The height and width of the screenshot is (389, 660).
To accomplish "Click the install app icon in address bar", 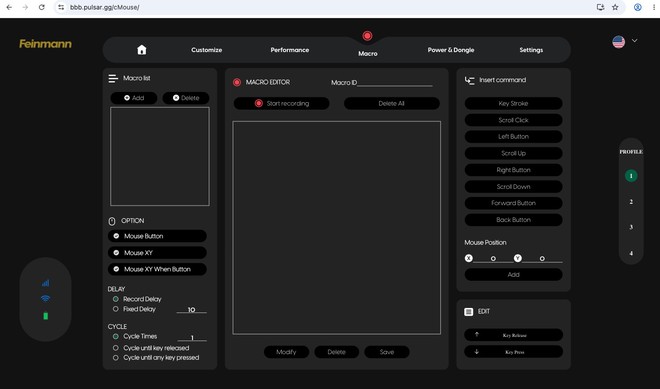I will tap(601, 7).
